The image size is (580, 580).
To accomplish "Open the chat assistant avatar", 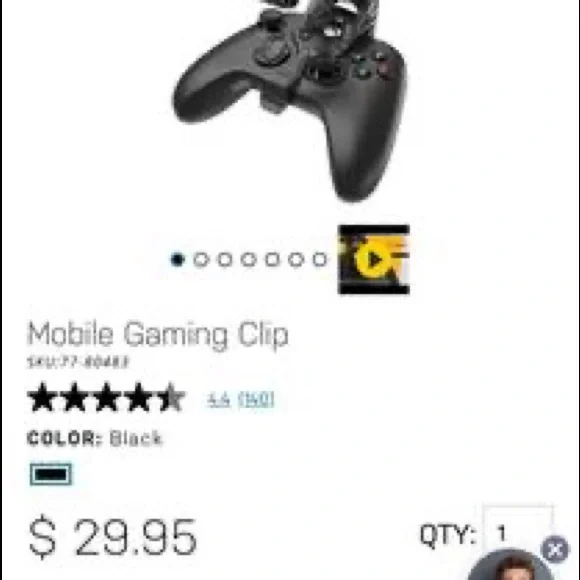I will tap(510, 565).
